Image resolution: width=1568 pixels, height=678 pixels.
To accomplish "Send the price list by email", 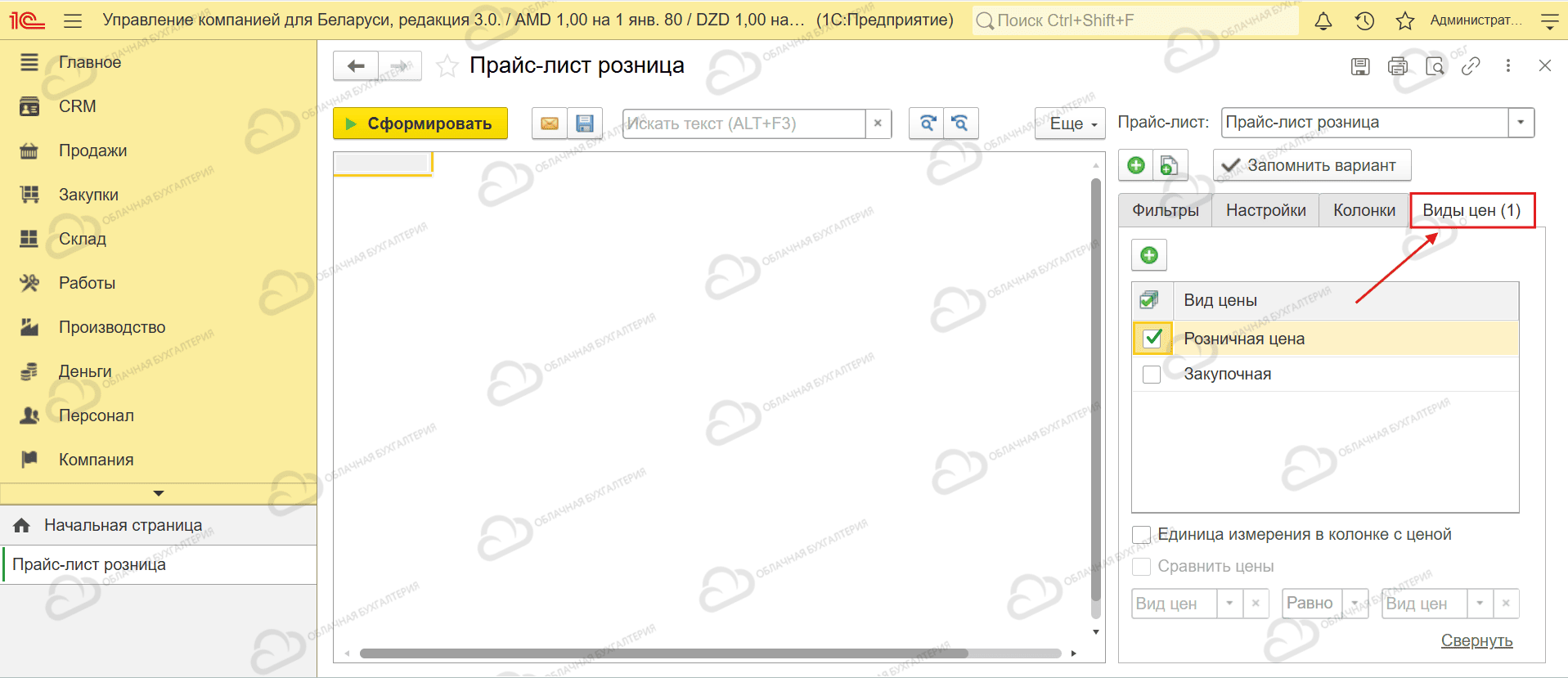I will pyautogui.click(x=550, y=123).
